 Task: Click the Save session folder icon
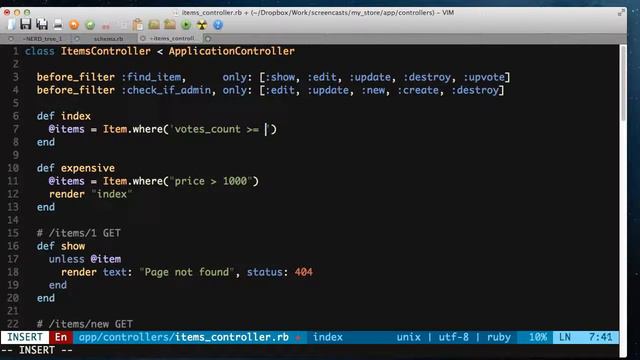click(170, 25)
